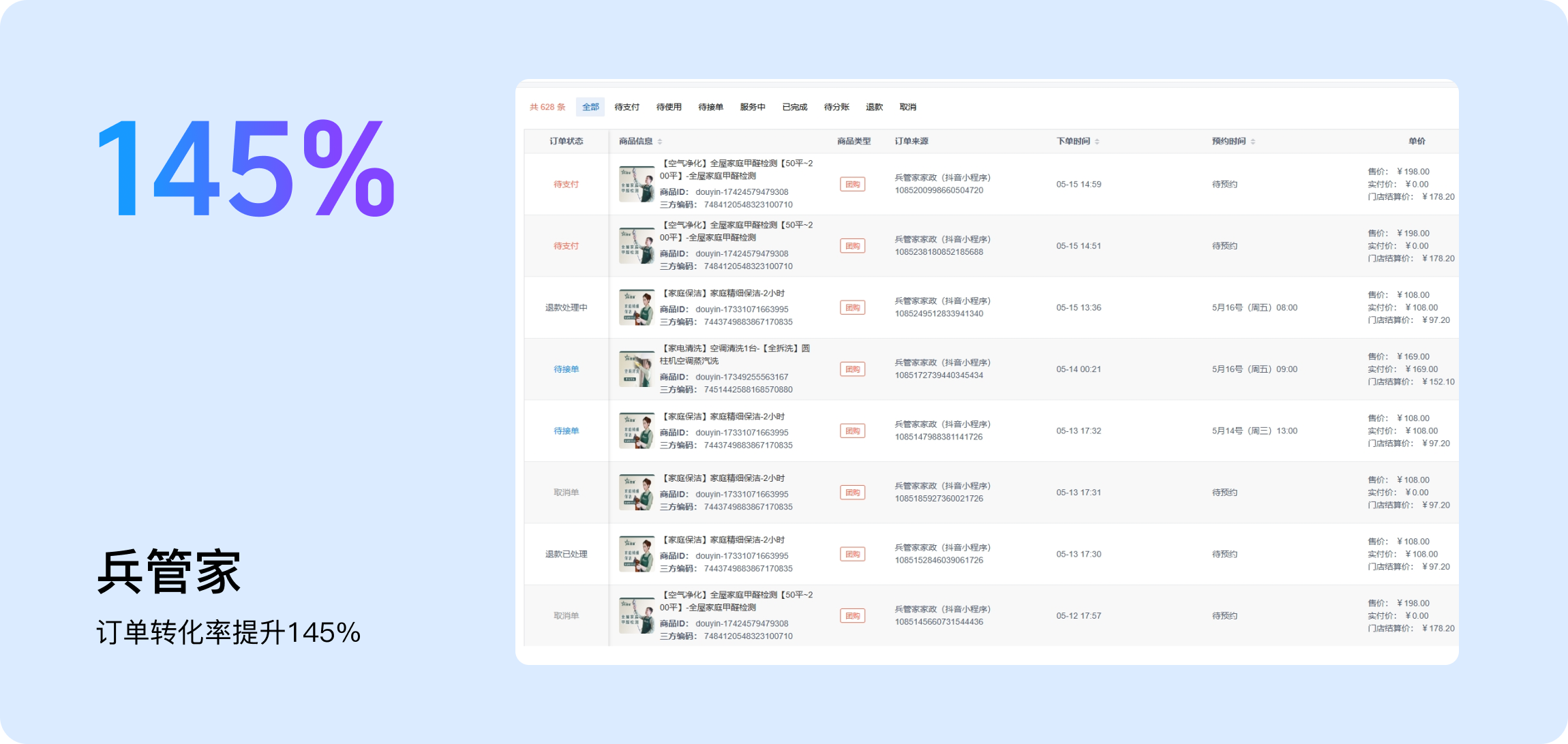This screenshot has width=1568, height=744.
Task: Switch to the 待支付 tab
Action: (x=627, y=107)
